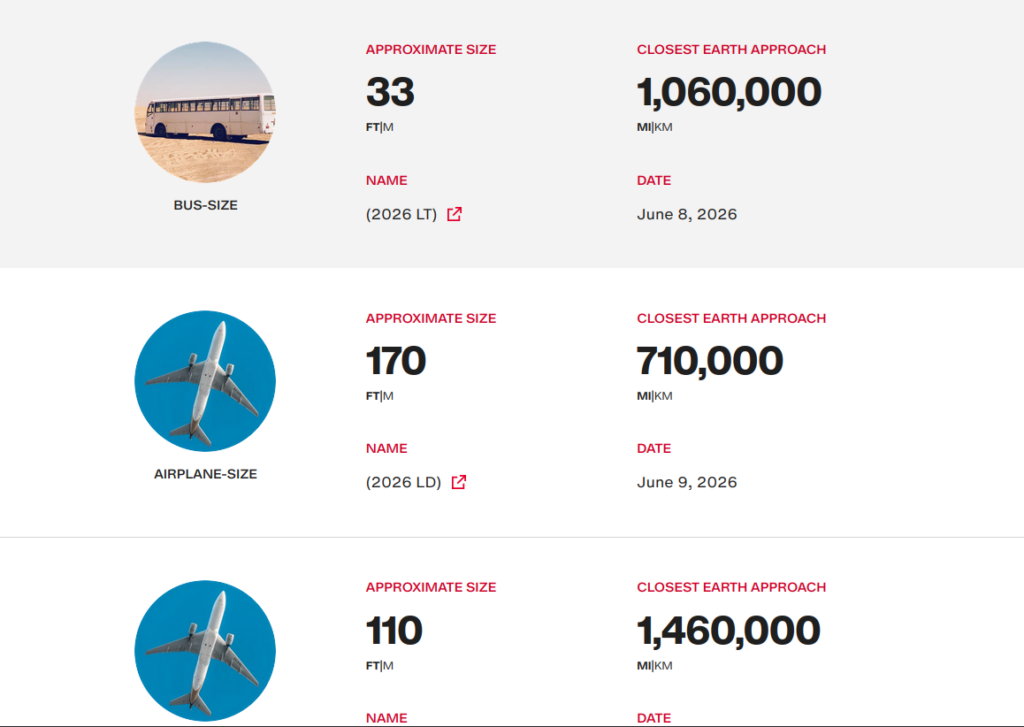
Task: Open the (2026 LT) asteroid name link
Action: [401, 214]
